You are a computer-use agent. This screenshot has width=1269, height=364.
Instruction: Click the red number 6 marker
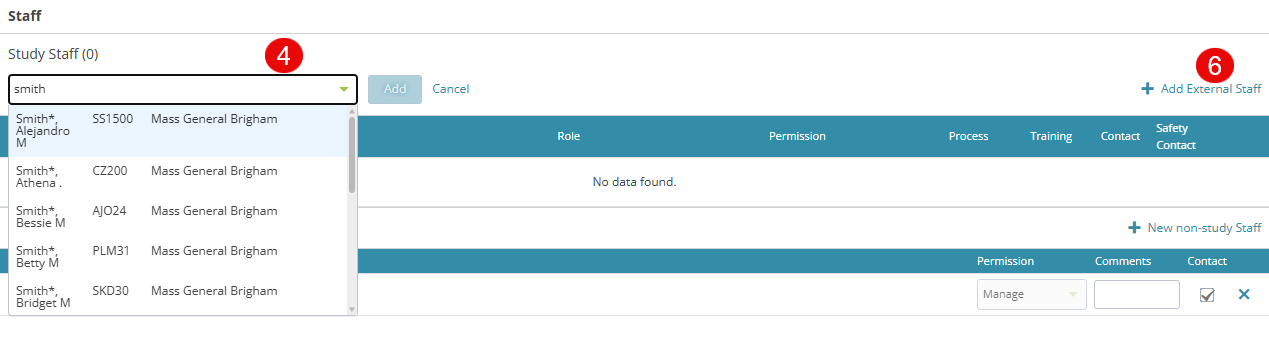tap(1215, 65)
